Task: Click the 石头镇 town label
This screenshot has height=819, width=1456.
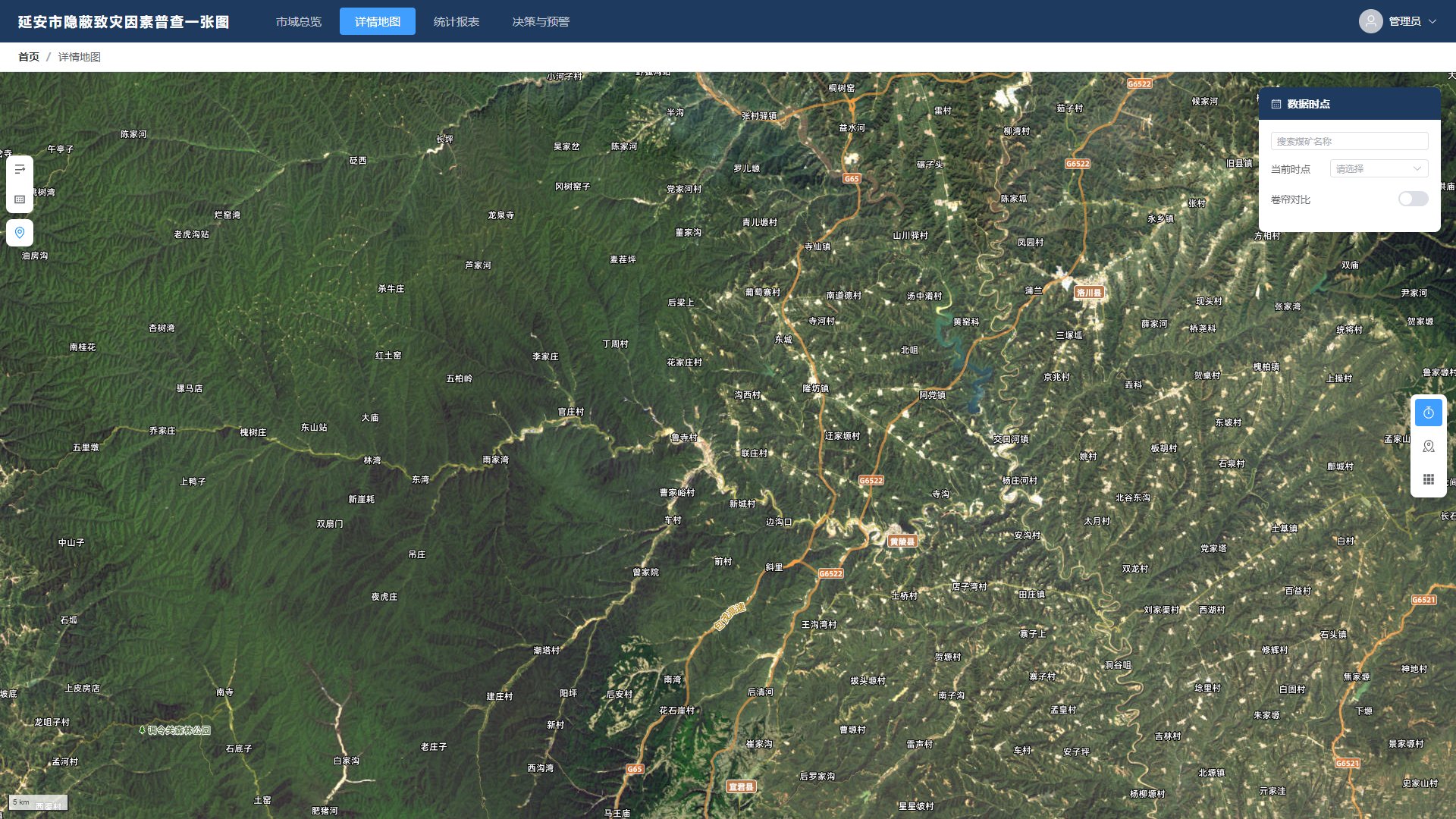Action: 1333,635
